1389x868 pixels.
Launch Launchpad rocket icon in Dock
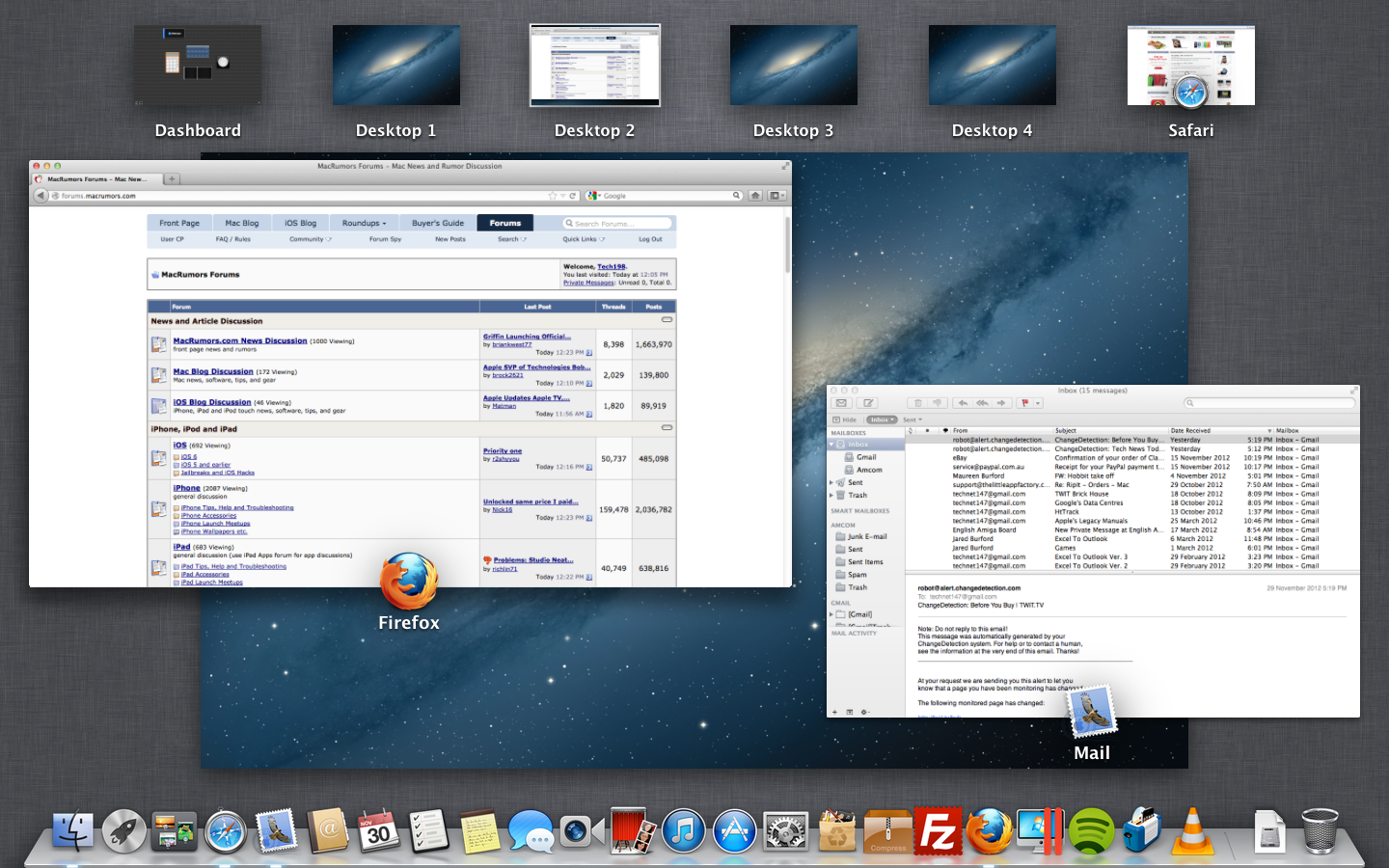point(124,830)
